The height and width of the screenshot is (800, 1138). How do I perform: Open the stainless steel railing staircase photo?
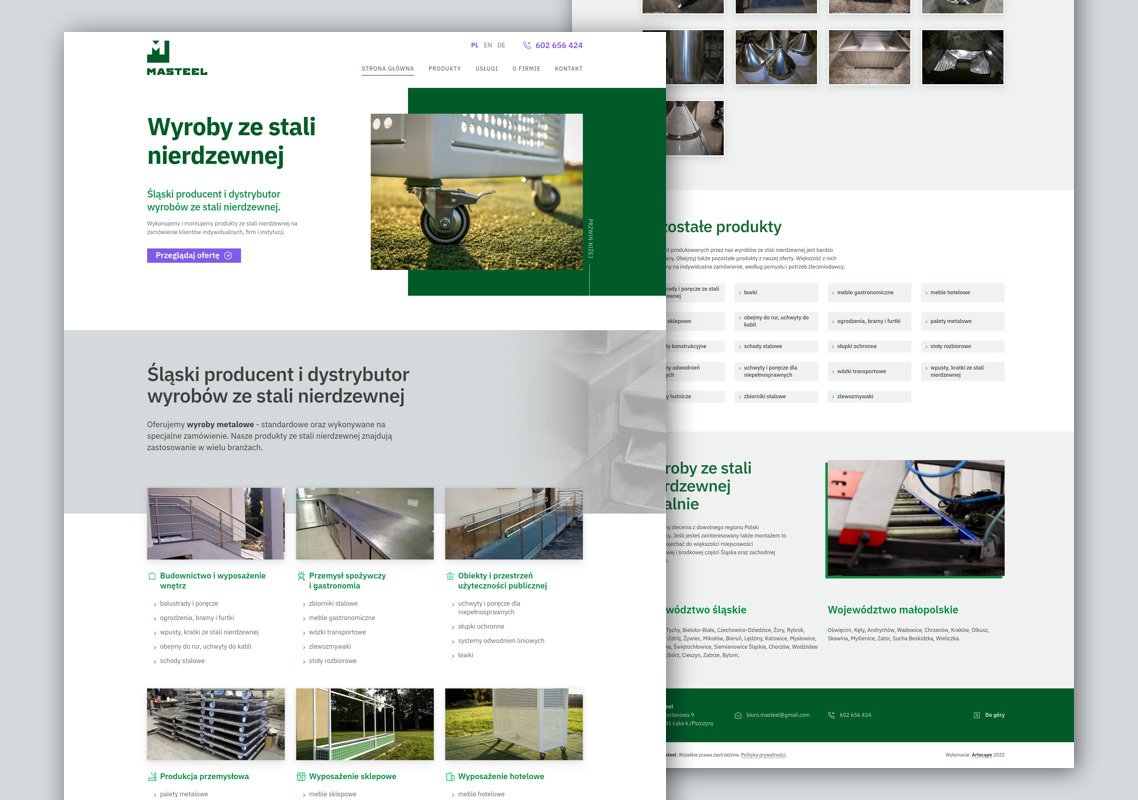215,523
